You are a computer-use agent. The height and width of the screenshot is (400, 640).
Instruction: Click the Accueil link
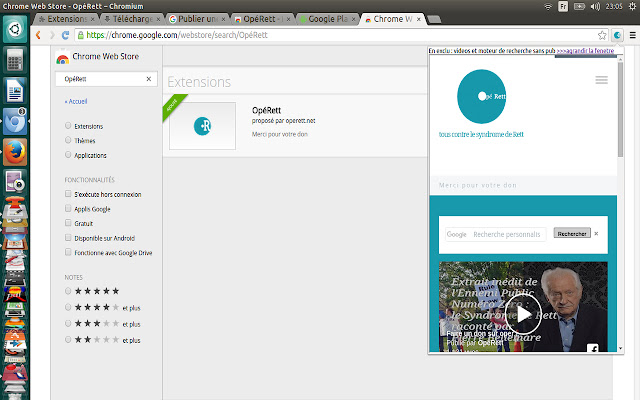pos(76,101)
